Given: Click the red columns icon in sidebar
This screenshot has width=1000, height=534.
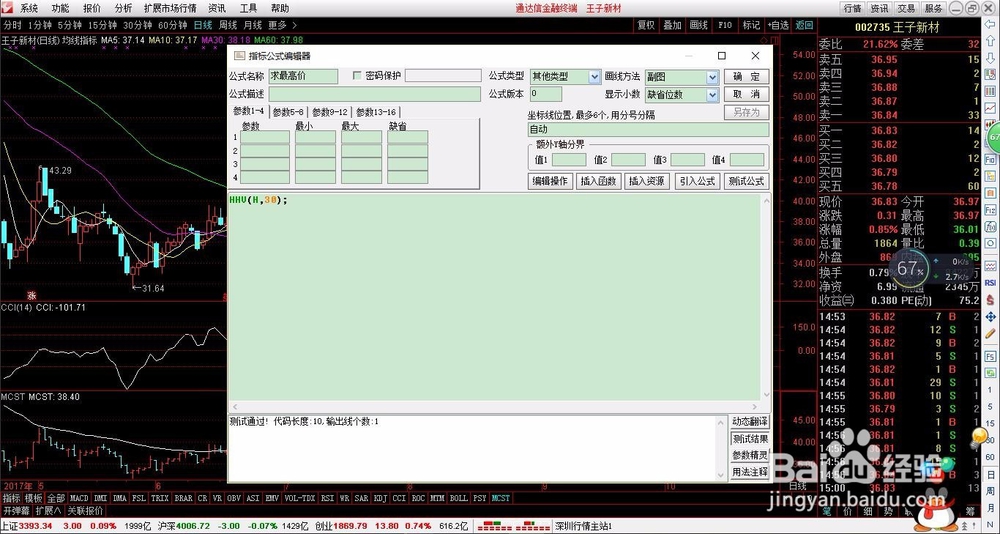Looking at the screenshot, I should 990,91.
